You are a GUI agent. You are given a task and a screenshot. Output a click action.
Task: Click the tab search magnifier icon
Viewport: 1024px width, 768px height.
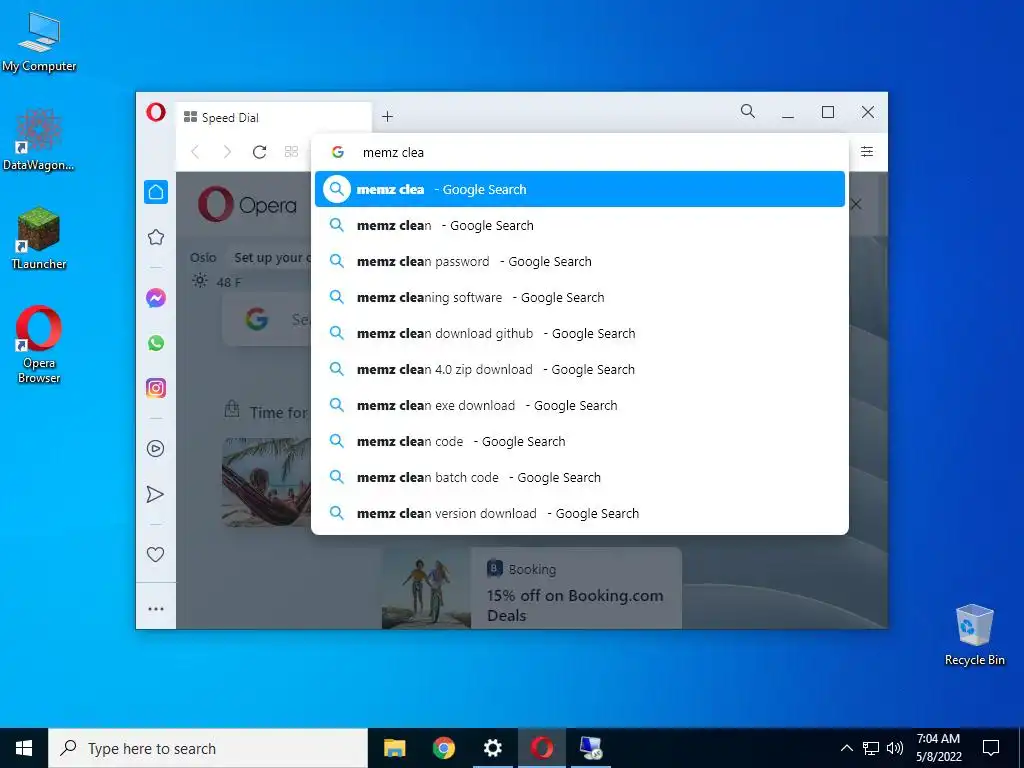point(748,111)
